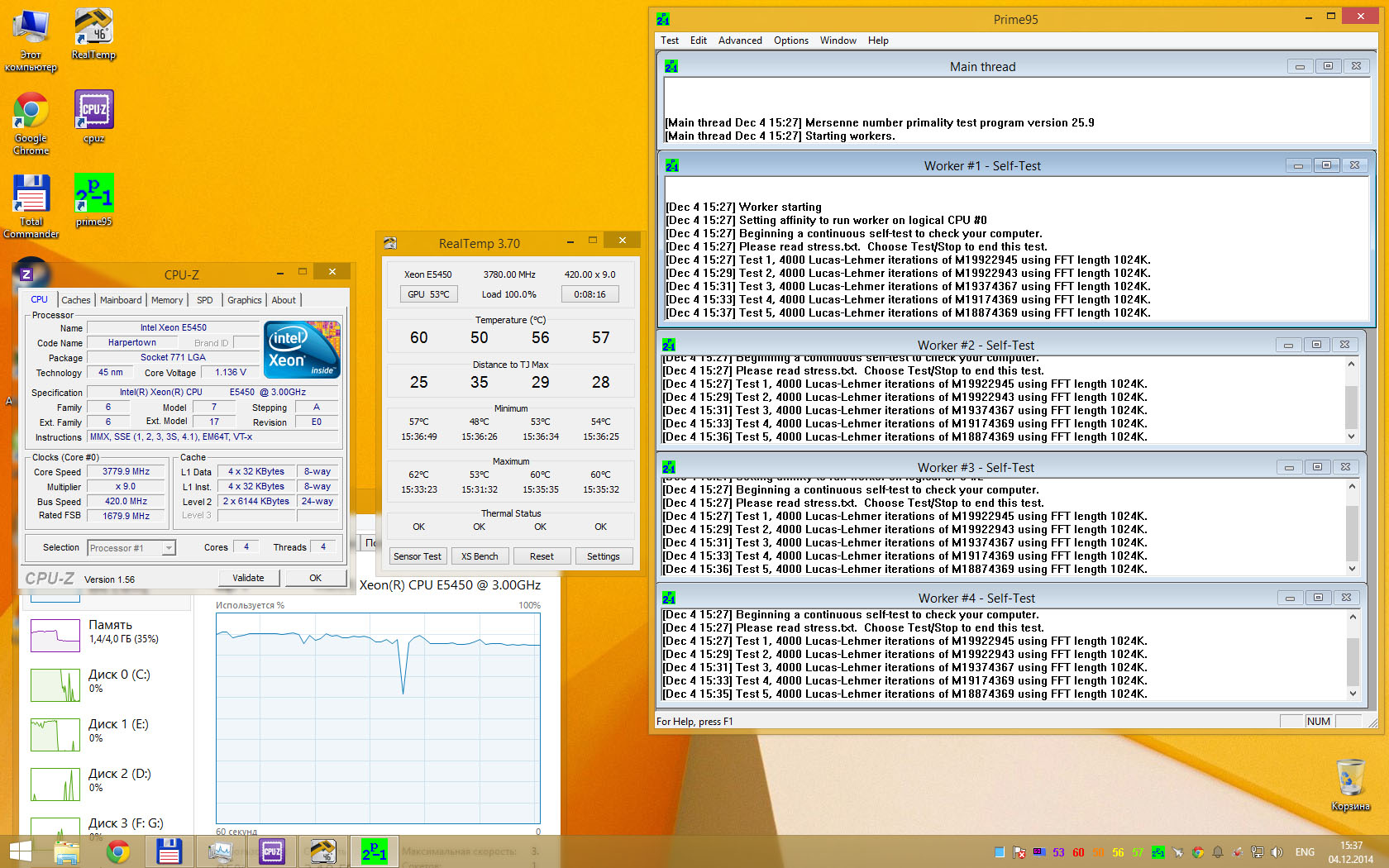Screen dimensions: 1389x868
Task: Select the cpuz desktop shortcut
Action: pos(93,117)
